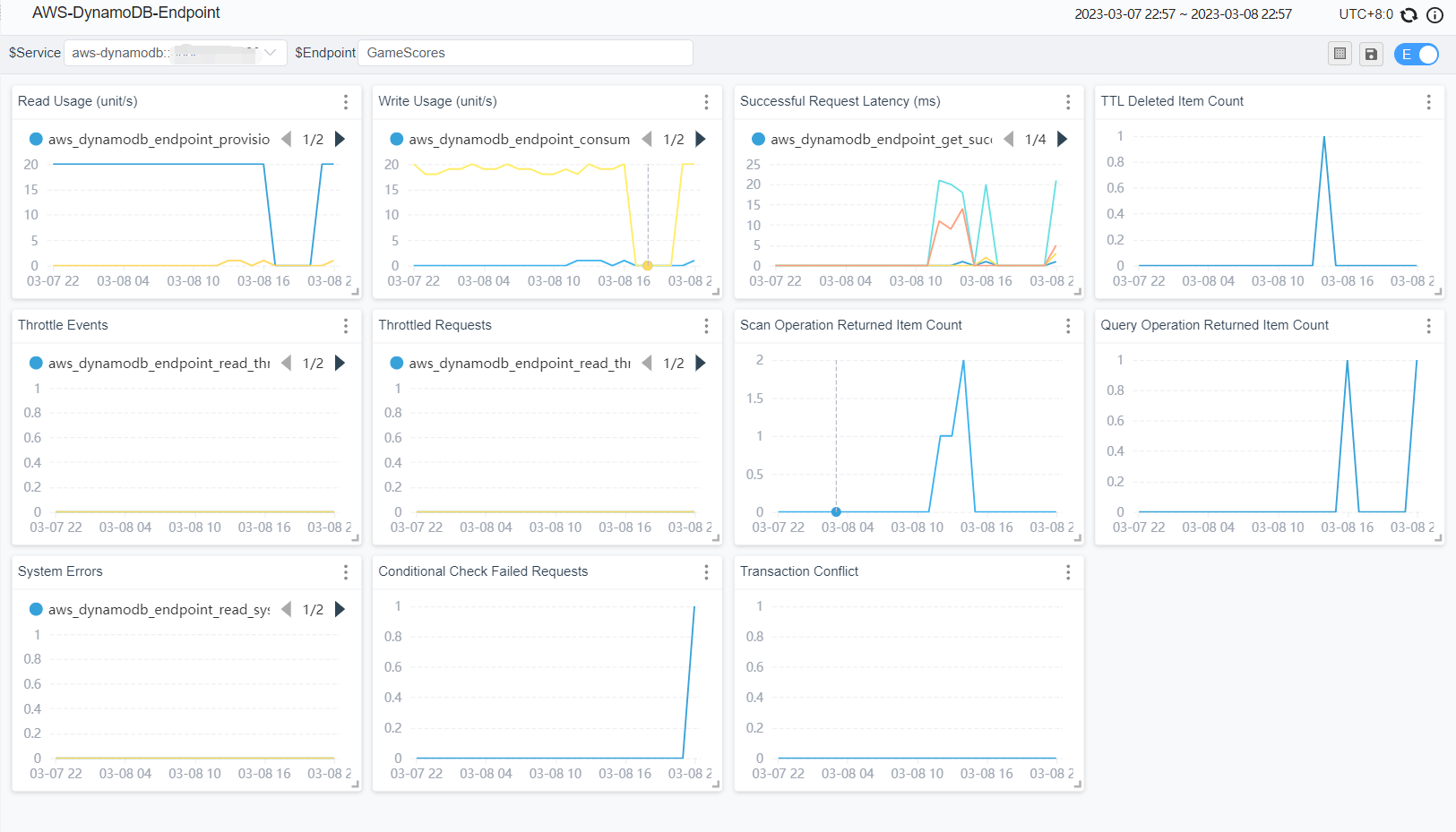1456x832 pixels.
Task: Click the grid layout icon button
Action: [x=1340, y=55]
